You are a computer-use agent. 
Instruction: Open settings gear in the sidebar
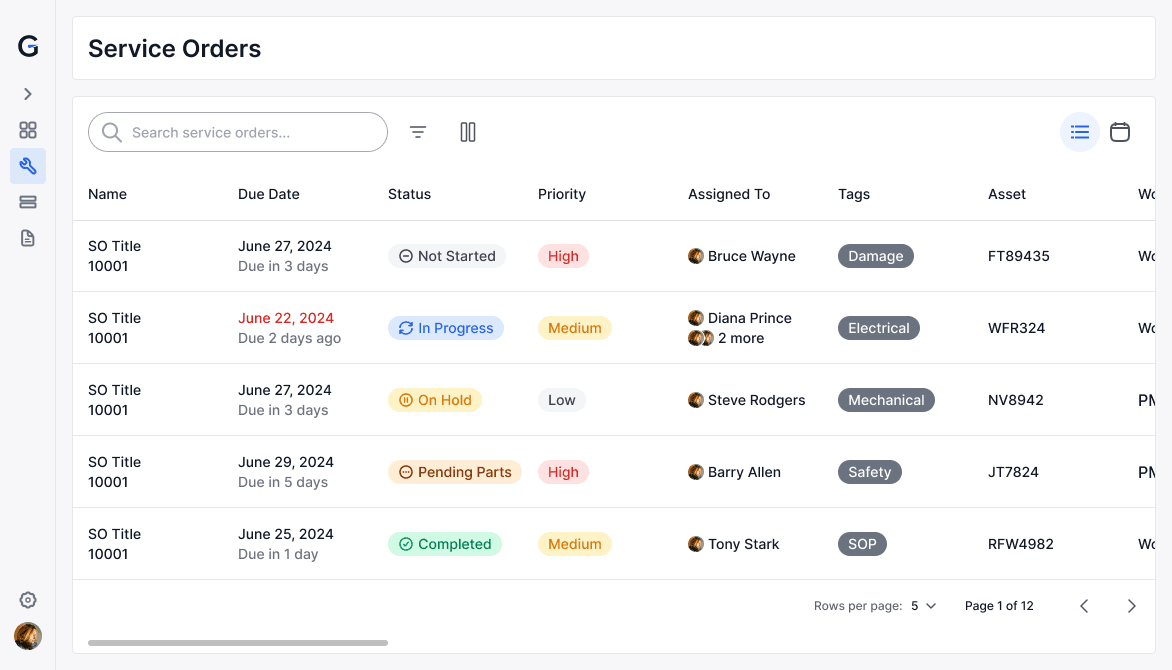pyautogui.click(x=28, y=600)
